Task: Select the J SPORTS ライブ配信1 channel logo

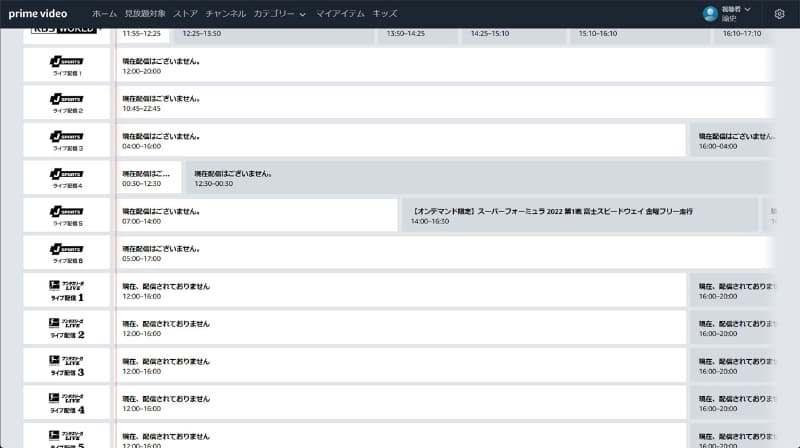Action: 67,65
